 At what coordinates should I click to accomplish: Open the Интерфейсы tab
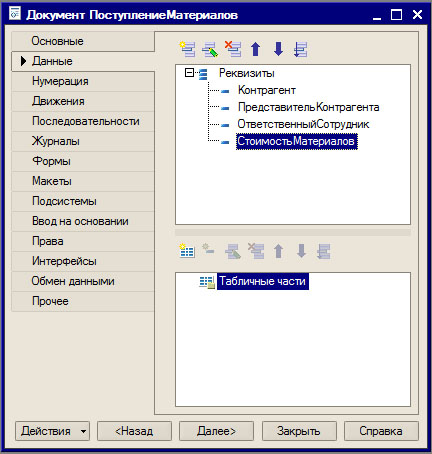[x=83, y=261]
